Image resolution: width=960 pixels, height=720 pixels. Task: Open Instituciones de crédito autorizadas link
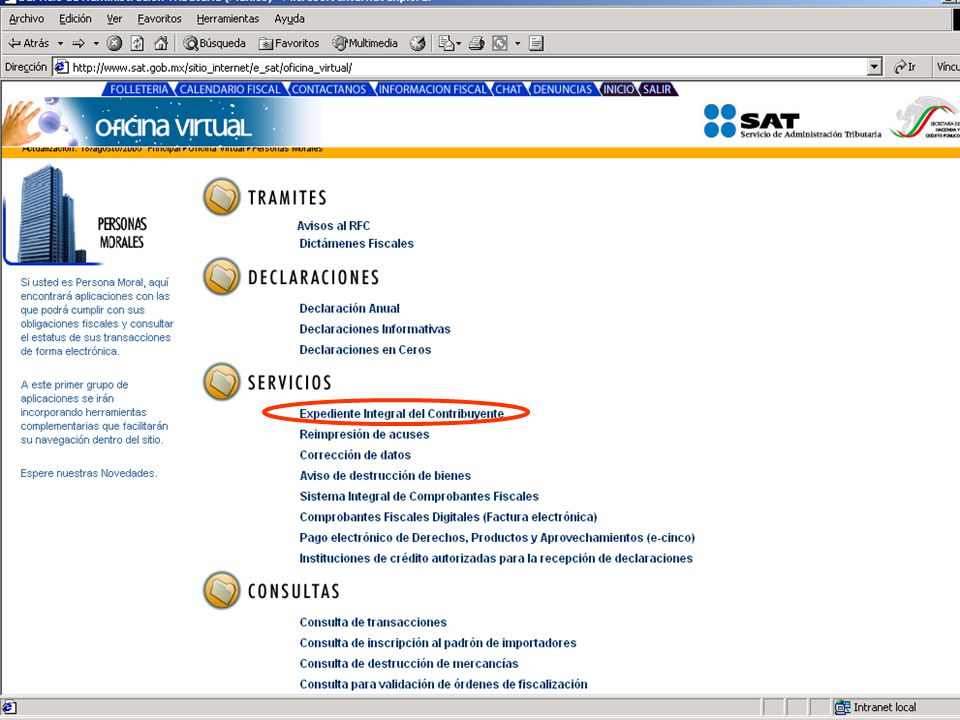496,559
